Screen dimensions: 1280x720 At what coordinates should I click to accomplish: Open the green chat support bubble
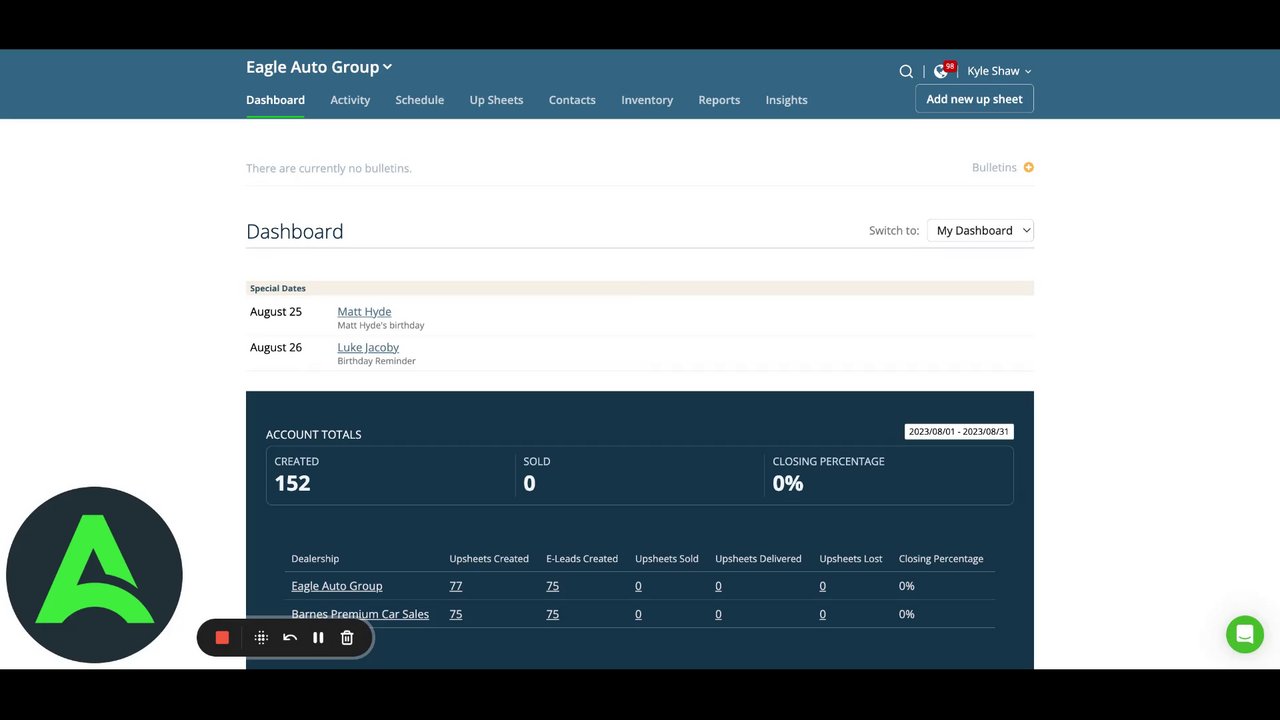point(1245,634)
